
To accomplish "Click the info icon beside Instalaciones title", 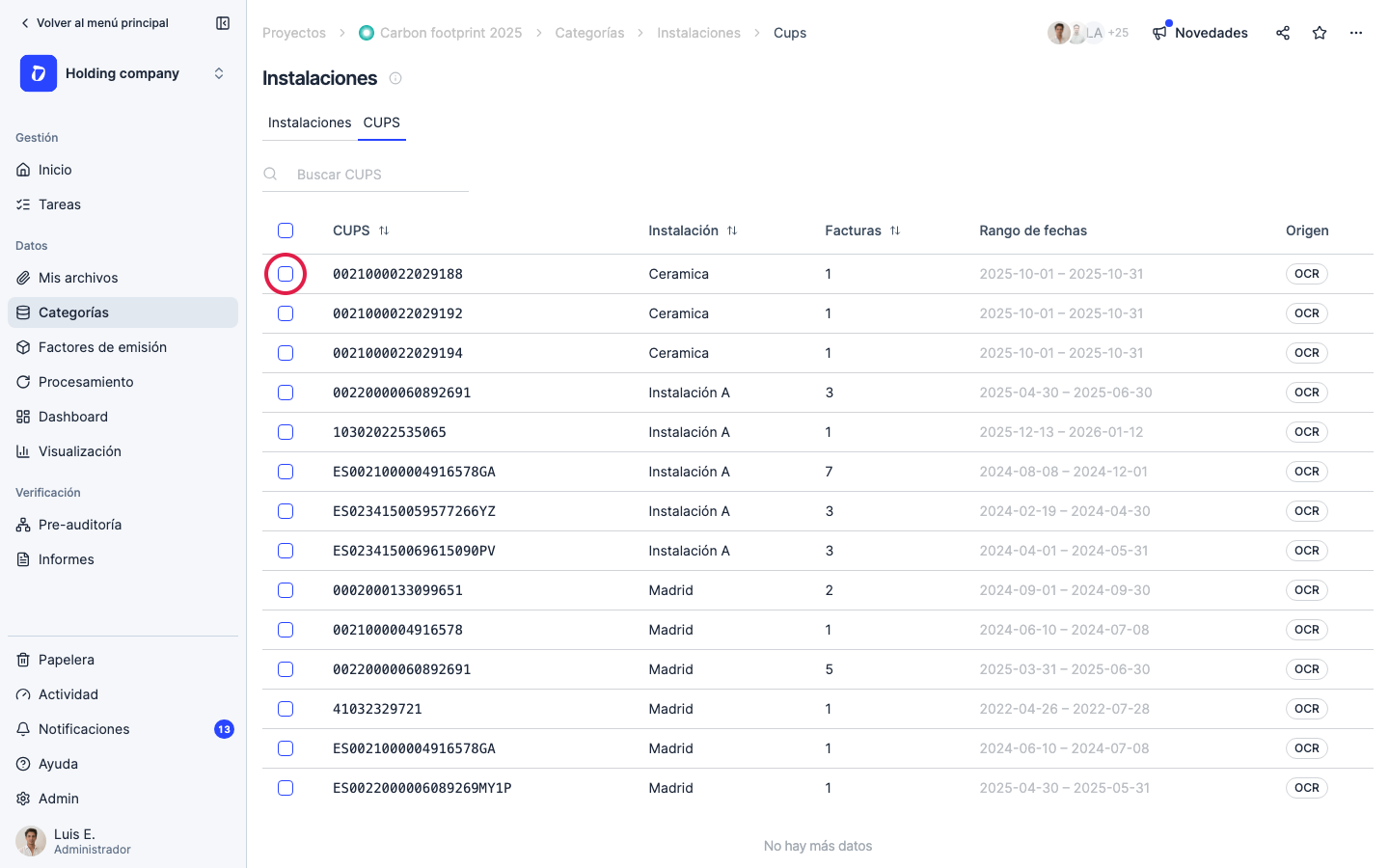I will pyautogui.click(x=395, y=78).
